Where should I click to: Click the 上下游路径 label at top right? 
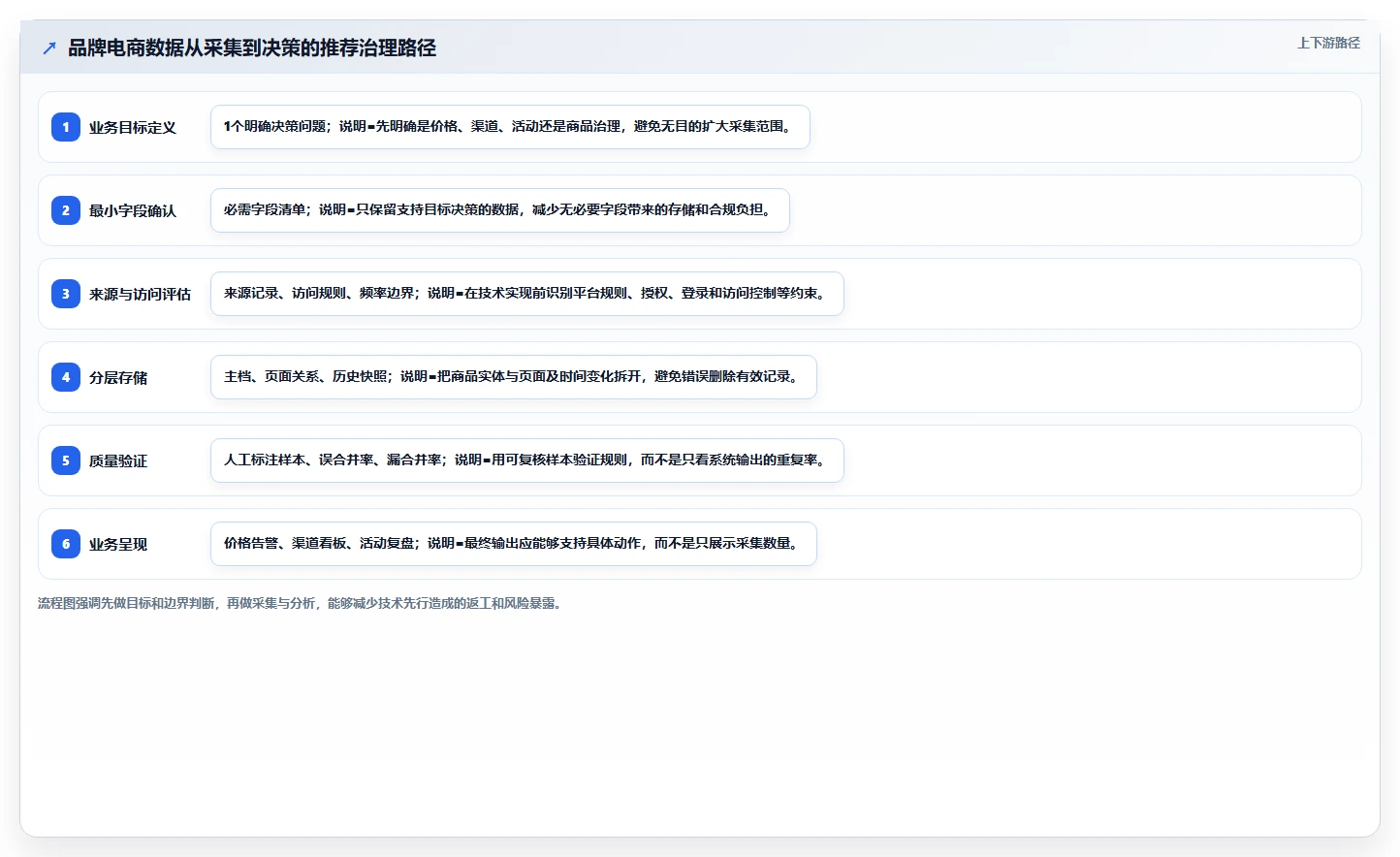coord(1328,43)
